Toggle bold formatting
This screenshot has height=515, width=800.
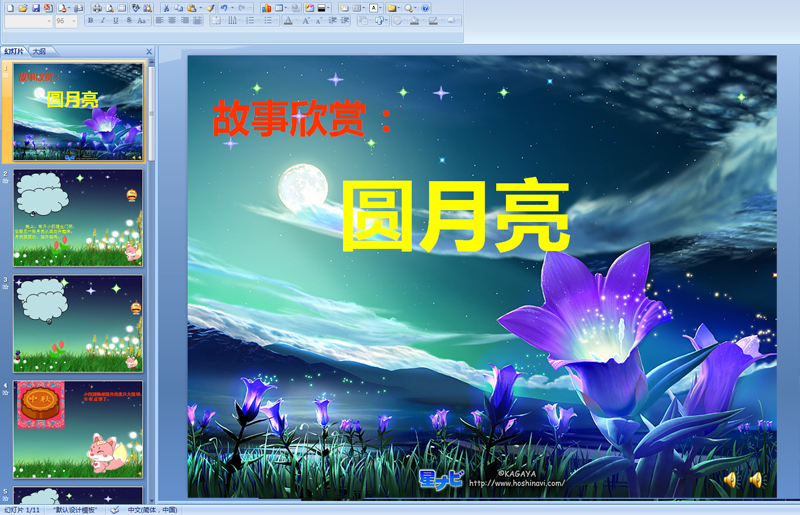coord(91,20)
